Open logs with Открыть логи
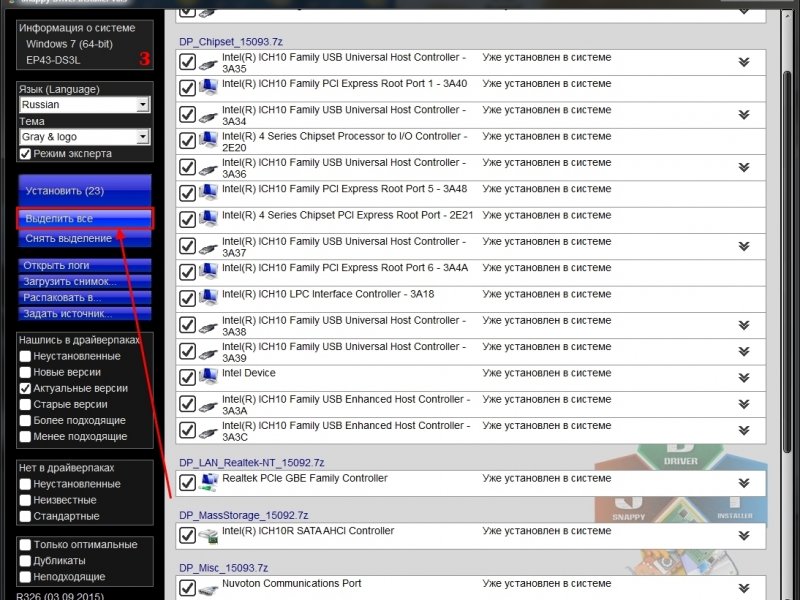This screenshot has width=800, height=600. [85, 265]
